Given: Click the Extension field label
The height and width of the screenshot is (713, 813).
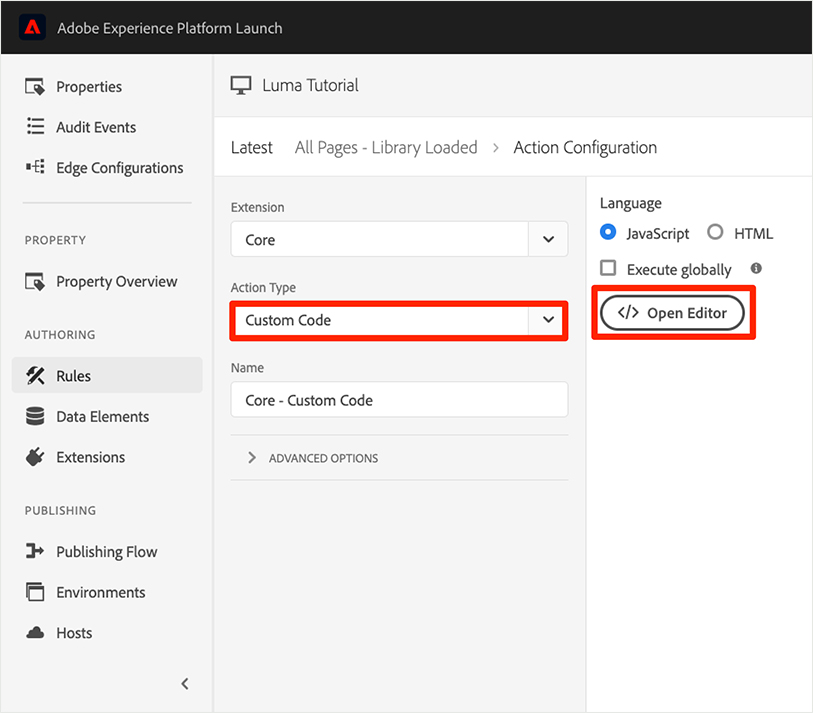Looking at the screenshot, I should 258,207.
